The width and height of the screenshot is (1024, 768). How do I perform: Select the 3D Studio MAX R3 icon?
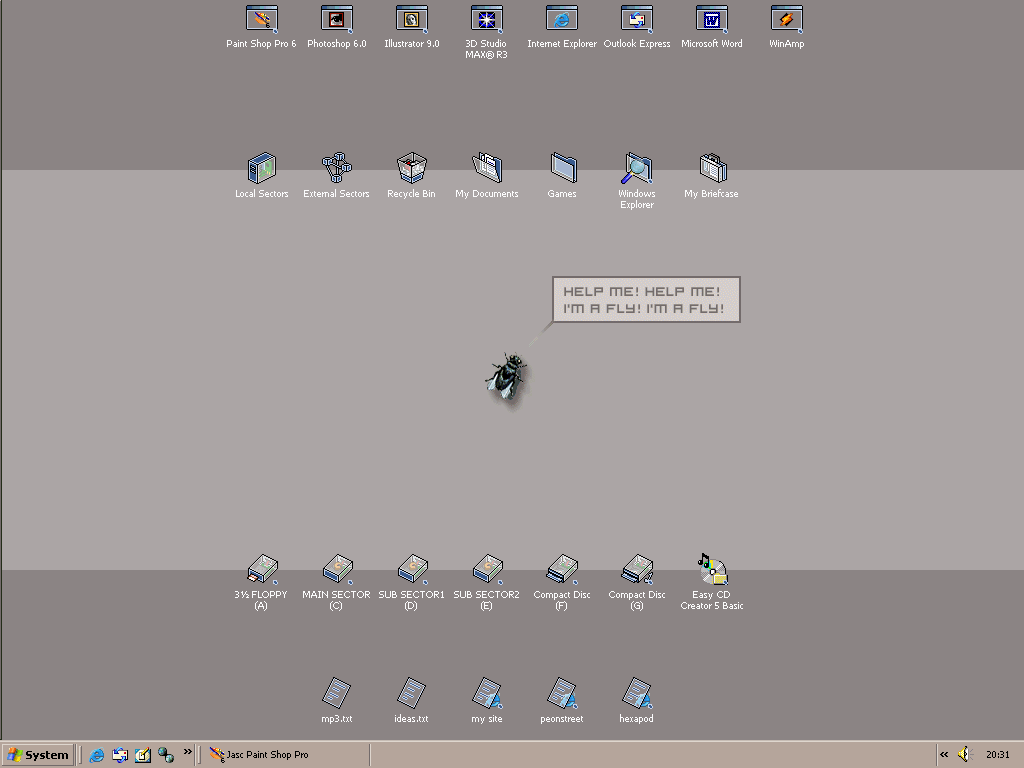(487, 20)
